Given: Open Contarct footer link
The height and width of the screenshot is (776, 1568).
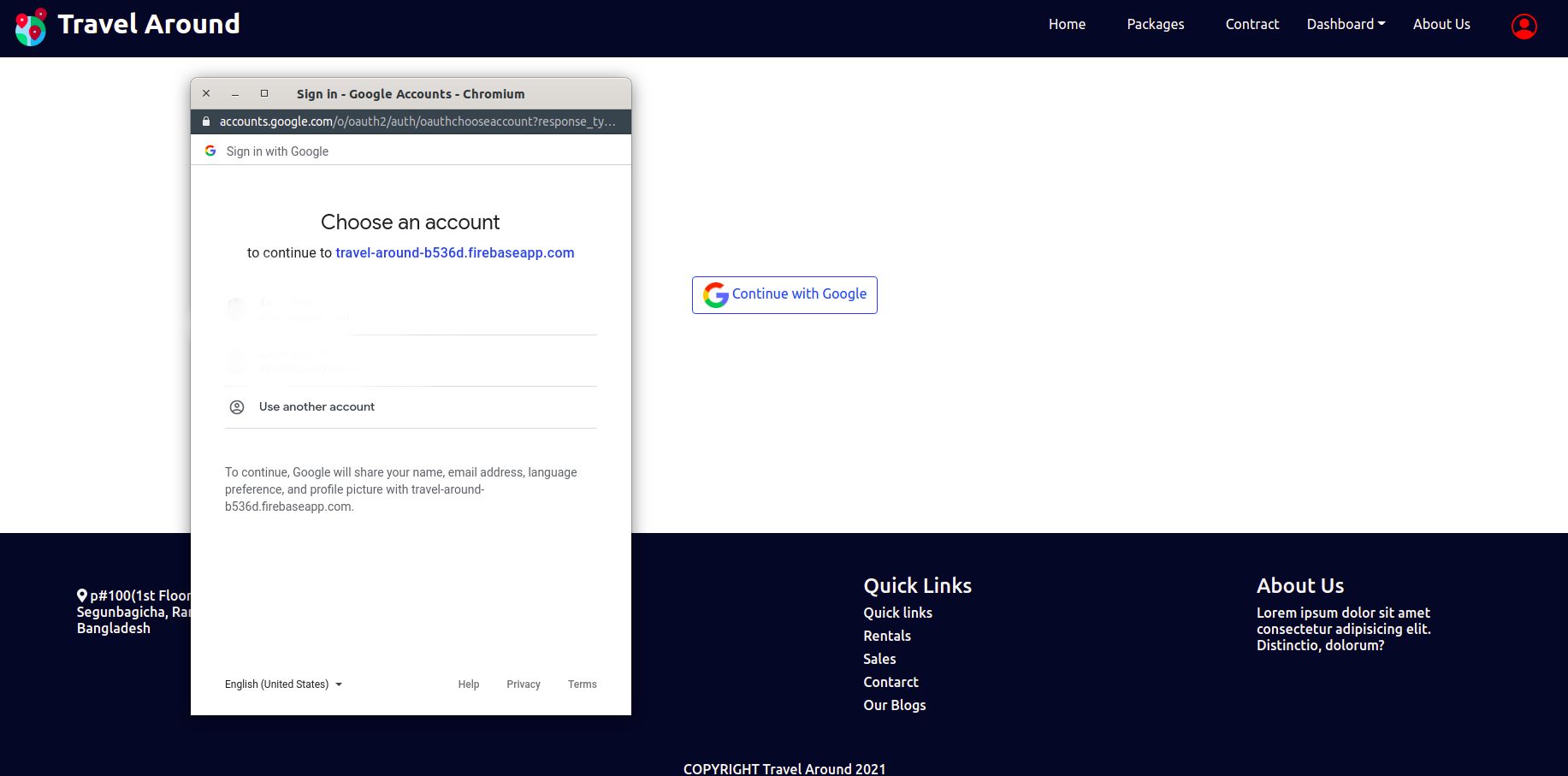Looking at the screenshot, I should [x=891, y=682].
